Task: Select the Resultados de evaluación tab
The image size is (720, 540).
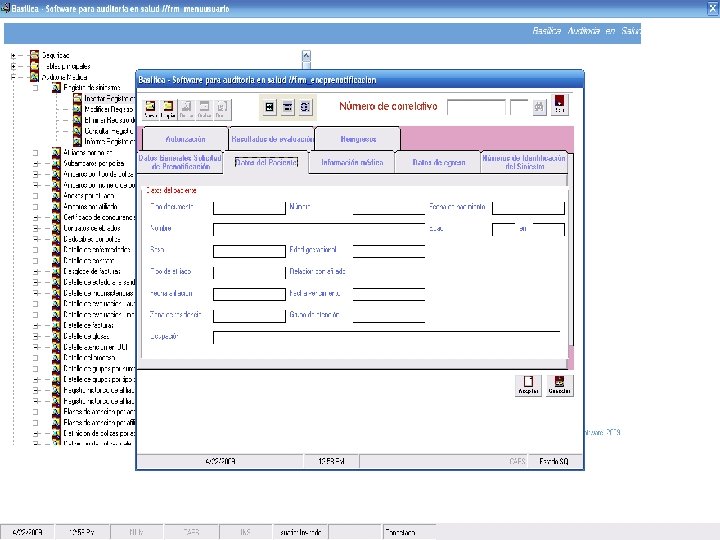Action: pyautogui.click(x=272, y=139)
